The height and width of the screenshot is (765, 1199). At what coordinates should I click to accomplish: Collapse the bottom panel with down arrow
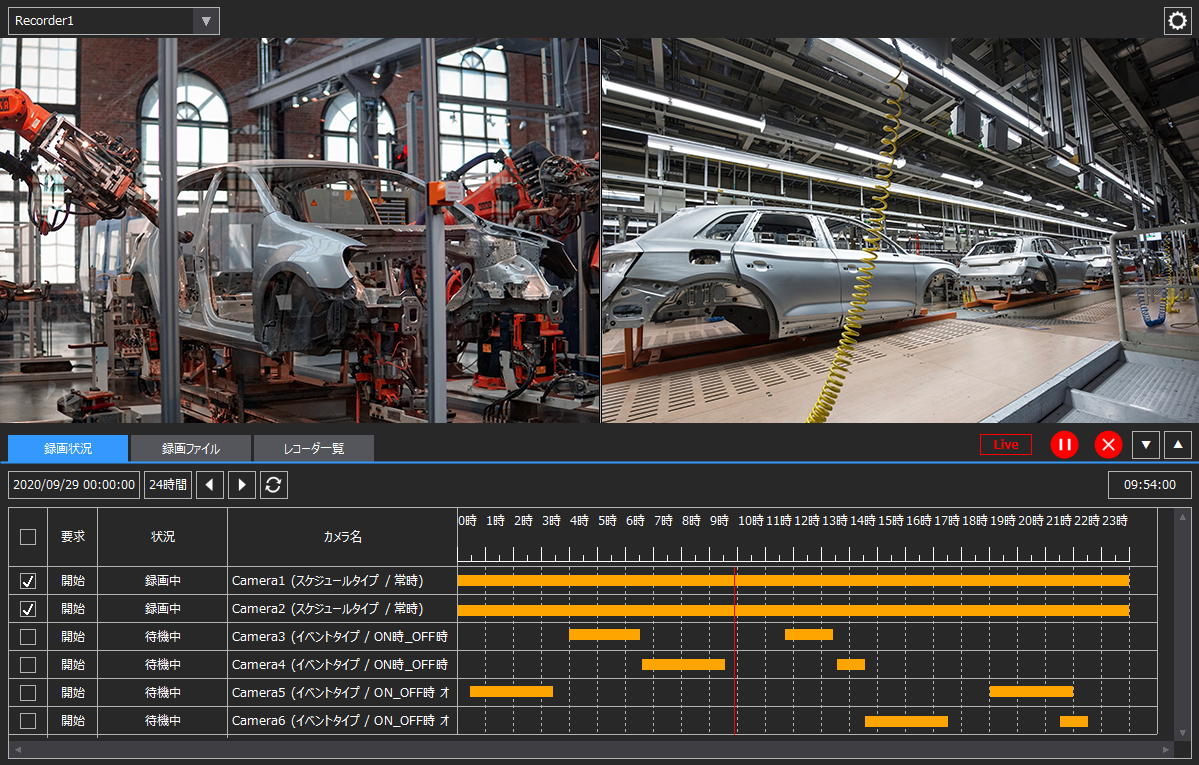pyautogui.click(x=1145, y=444)
